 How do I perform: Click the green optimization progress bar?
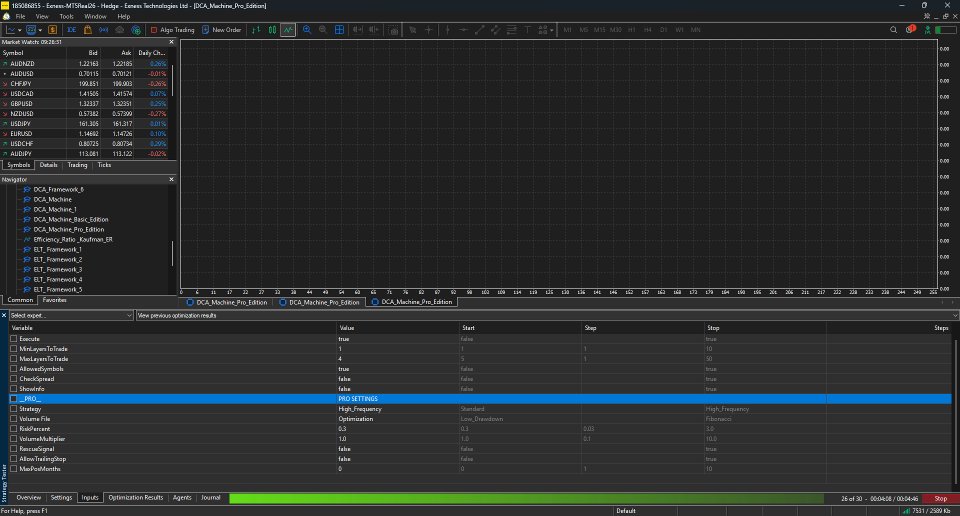pos(527,498)
